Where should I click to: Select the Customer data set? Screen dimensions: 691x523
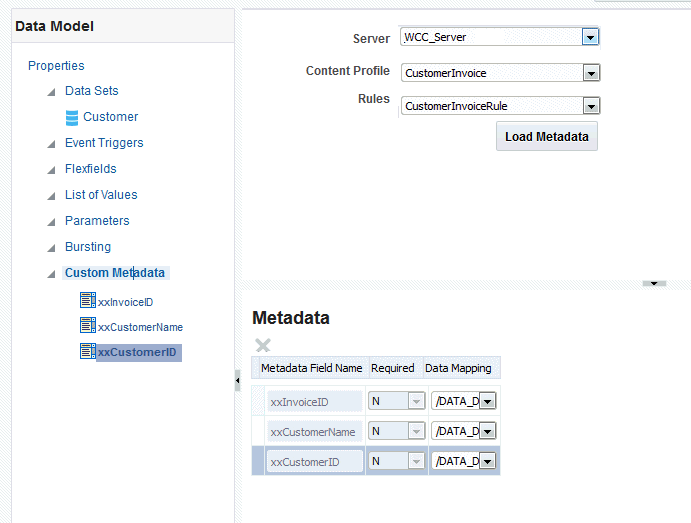pyautogui.click(x=111, y=117)
